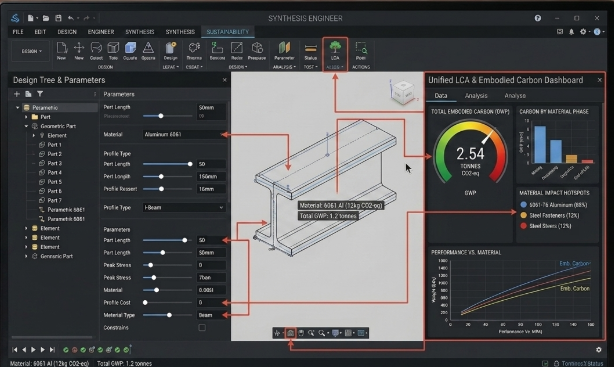Screen dimensions: 614x367
Task: Close the Unified LCA dashboard panel
Action: click(600, 80)
